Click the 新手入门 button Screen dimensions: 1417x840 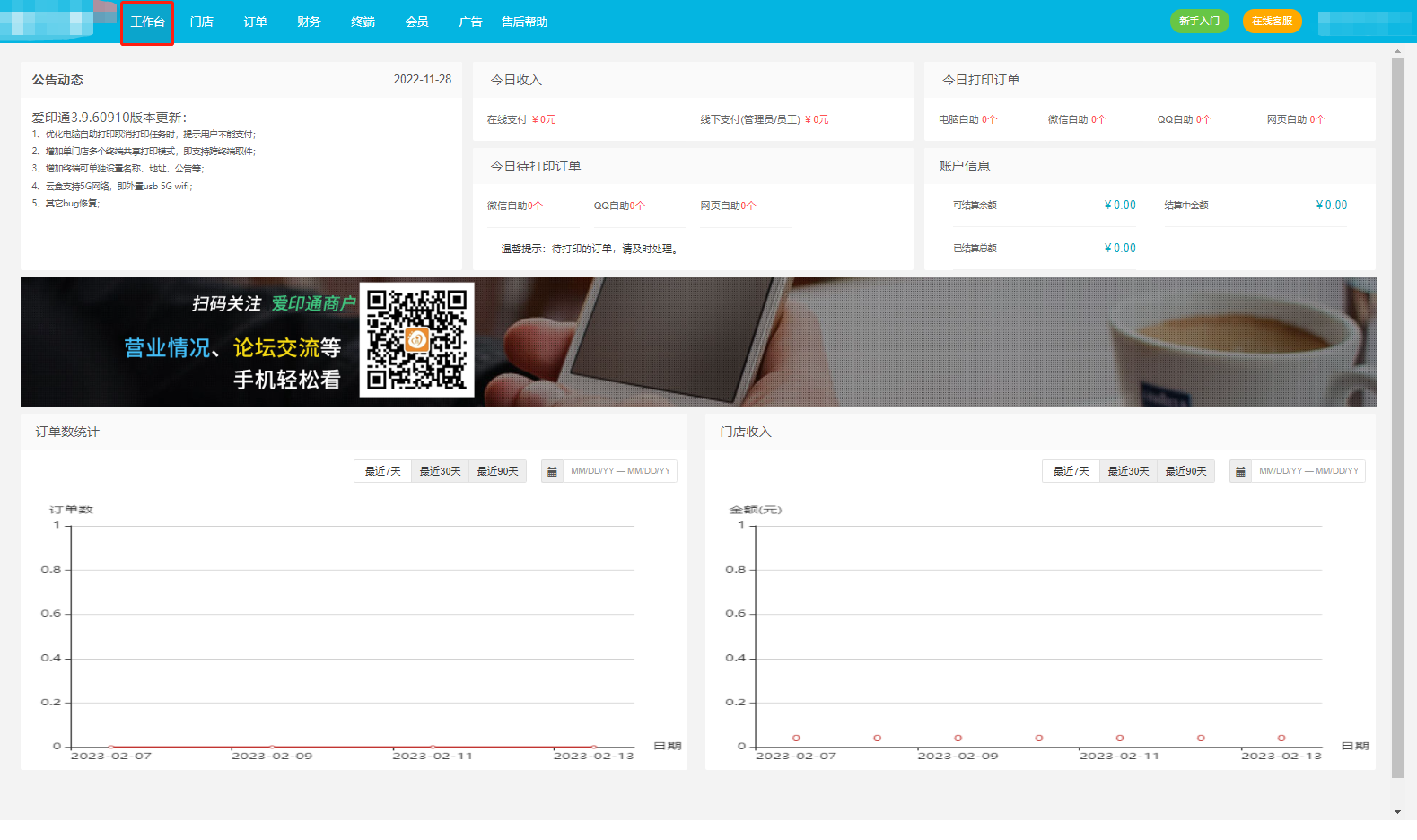click(x=1199, y=21)
